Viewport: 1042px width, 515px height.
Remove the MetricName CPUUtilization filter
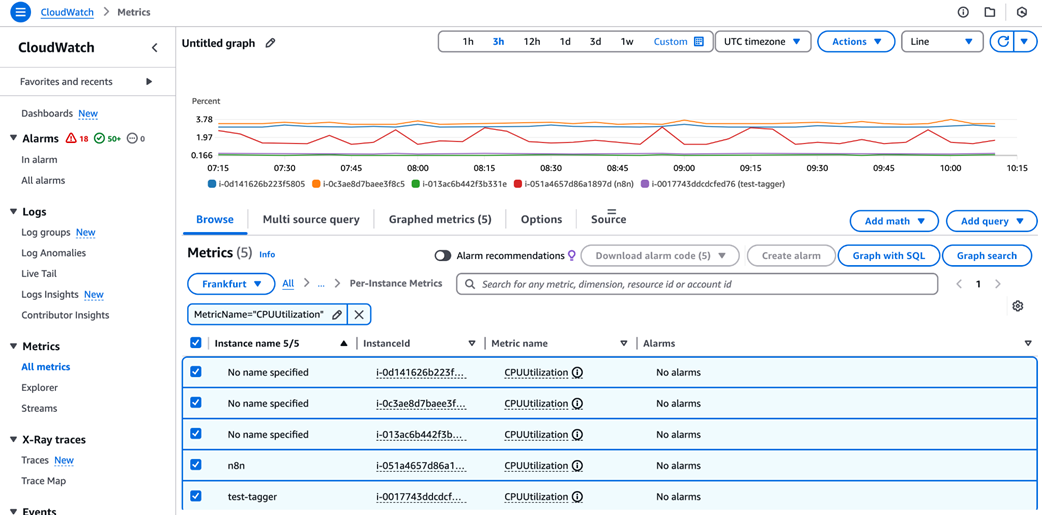pos(359,315)
